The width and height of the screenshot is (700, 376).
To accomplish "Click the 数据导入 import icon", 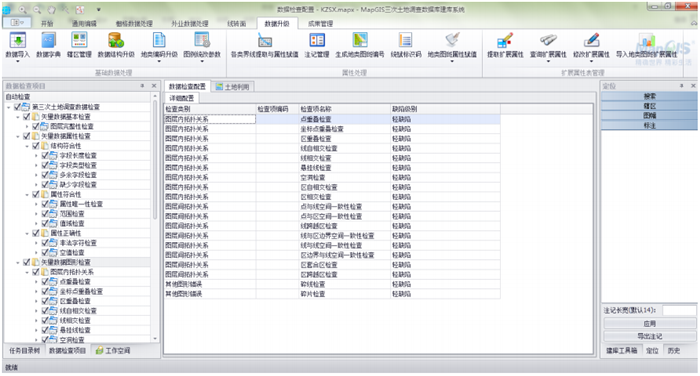I will [x=18, y=41].
